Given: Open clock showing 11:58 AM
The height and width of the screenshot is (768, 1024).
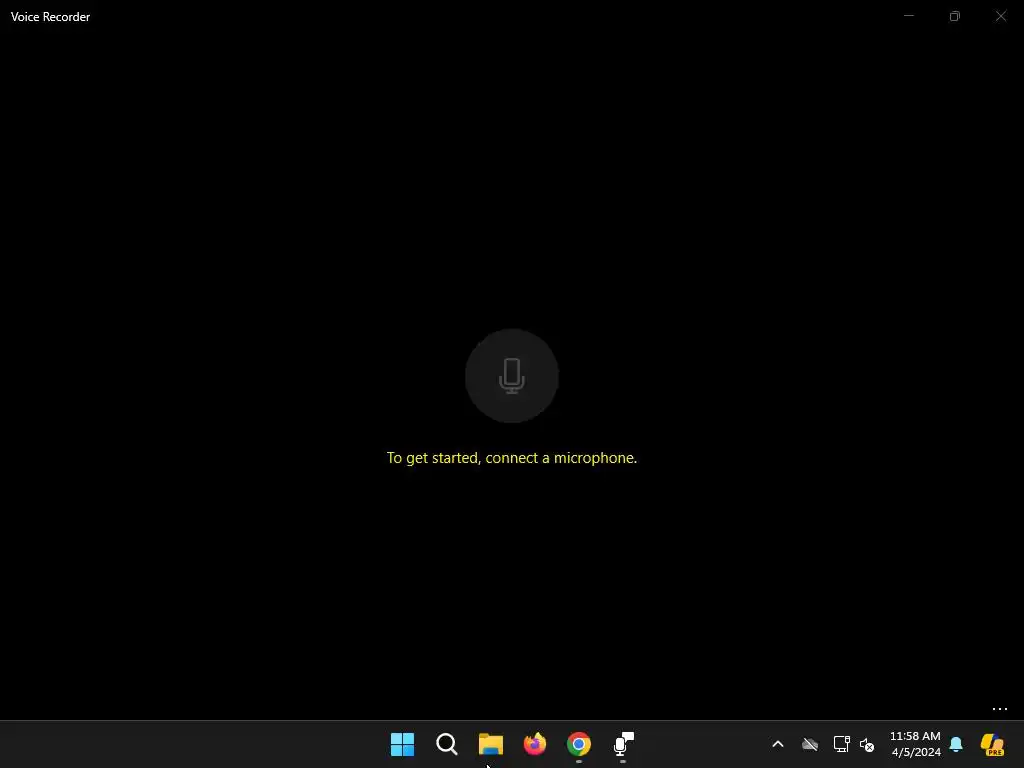Looking at the screenshot, I should click(x=915, y=744).
